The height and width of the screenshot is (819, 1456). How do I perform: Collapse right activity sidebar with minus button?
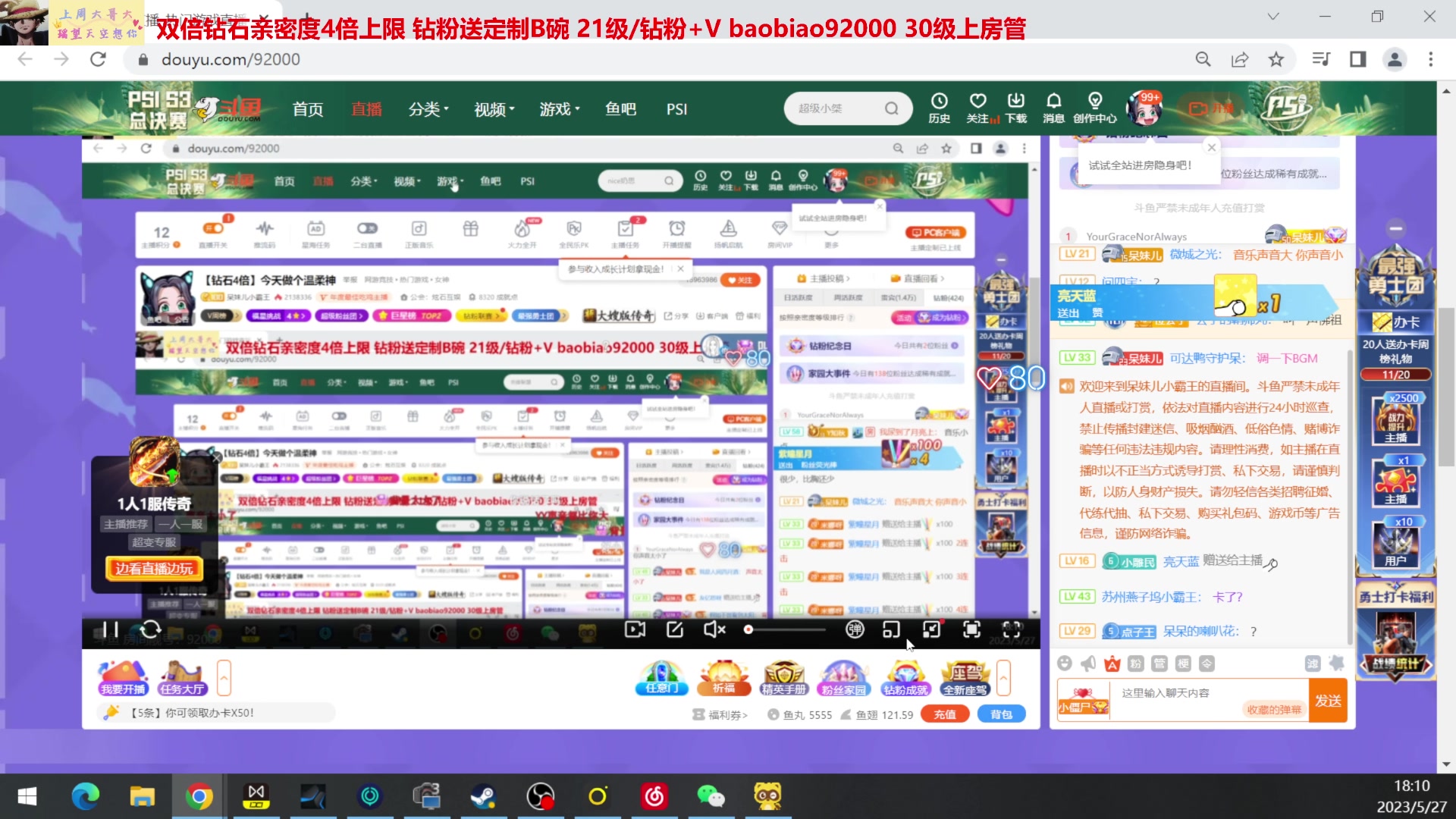click(1396, 228)
